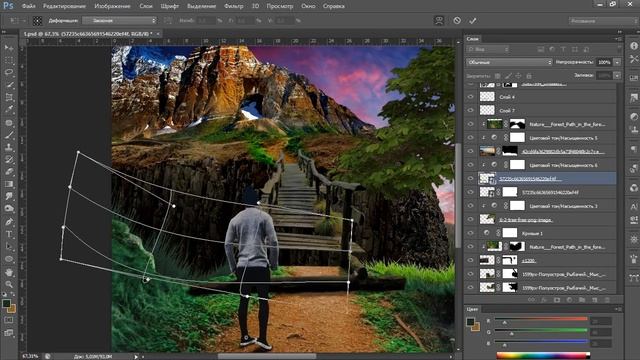Select the Dodge tool
The image size is (640, 360).
coord(9,209)
